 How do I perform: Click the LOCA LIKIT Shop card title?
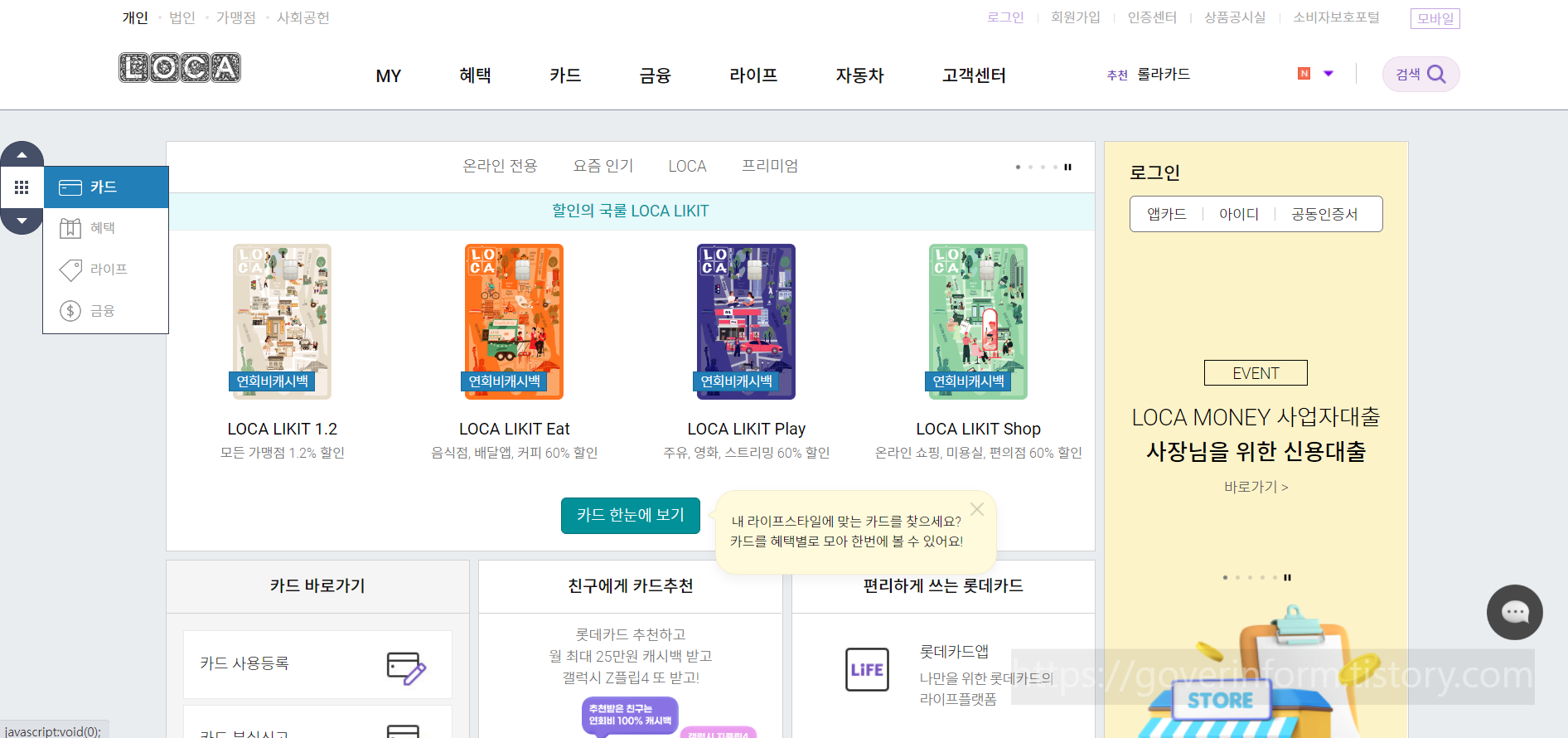click(x=979, y=429)
